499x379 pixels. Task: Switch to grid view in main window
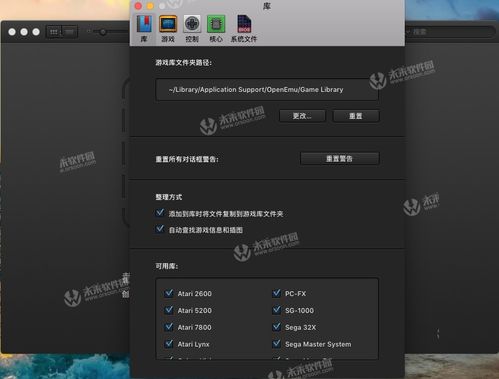(x=54, y=32)
